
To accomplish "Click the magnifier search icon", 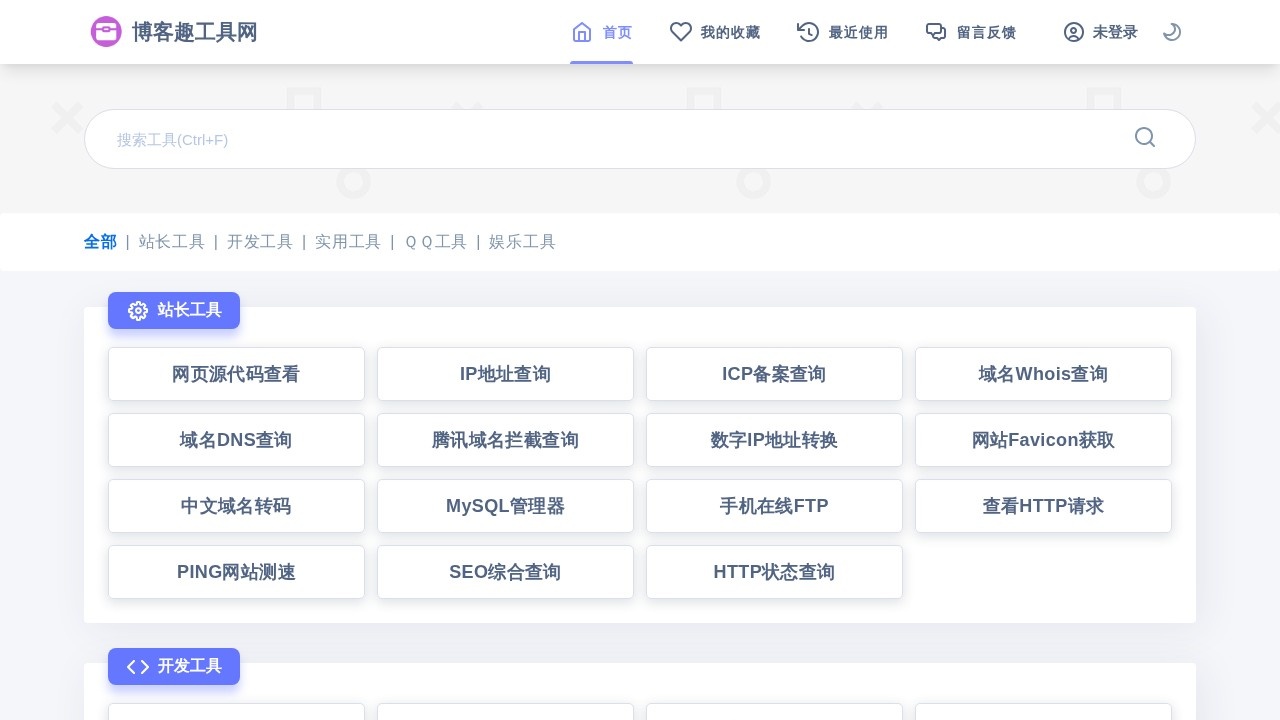I will (1144, 138).
